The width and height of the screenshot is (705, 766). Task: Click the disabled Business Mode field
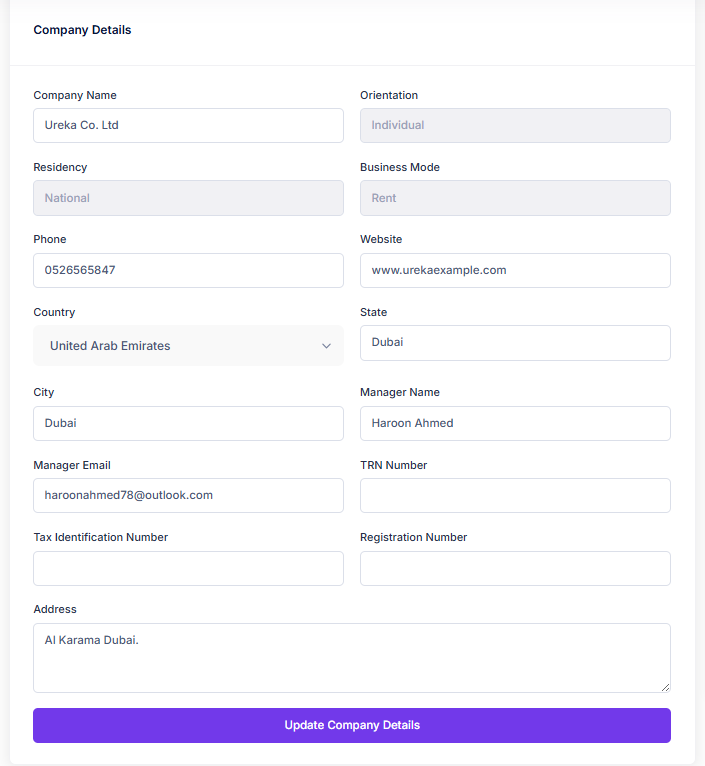point(515,198)
